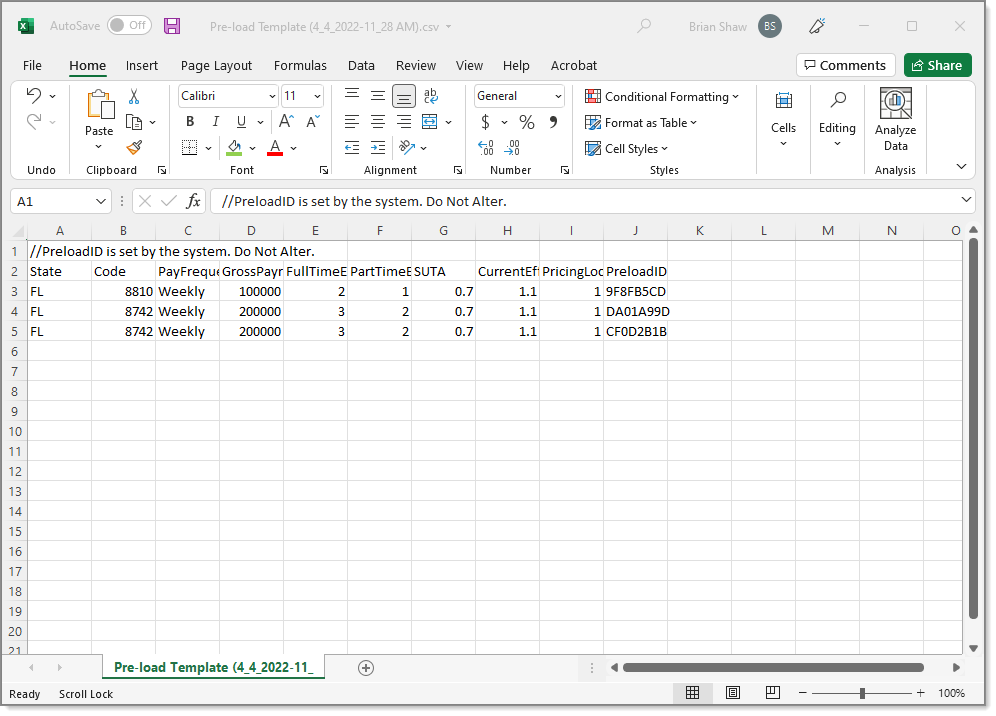
Task: Toggle Bold formatting
Action: point(190,122)
